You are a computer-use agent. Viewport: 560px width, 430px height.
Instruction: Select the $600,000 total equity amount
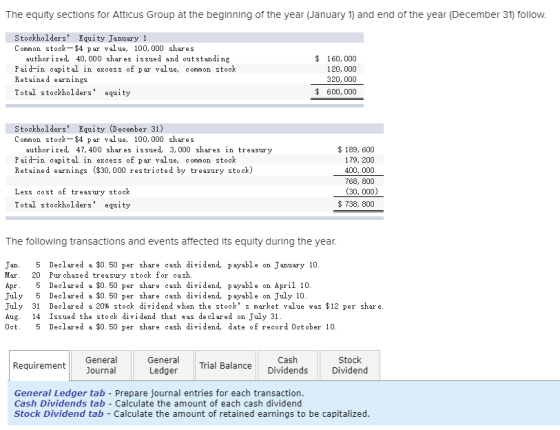click(x=336, y=92)
